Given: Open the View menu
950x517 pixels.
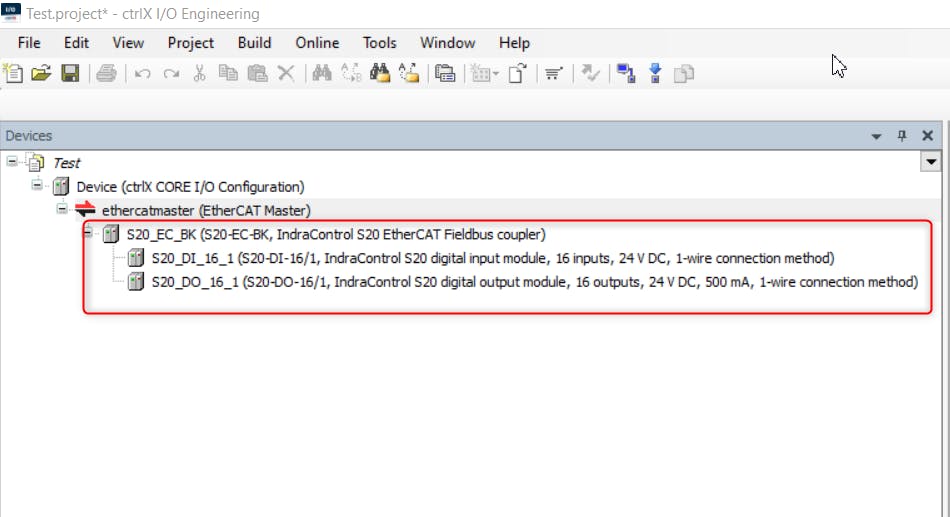Looking at the screenshot, I should [x=128, y=43].
